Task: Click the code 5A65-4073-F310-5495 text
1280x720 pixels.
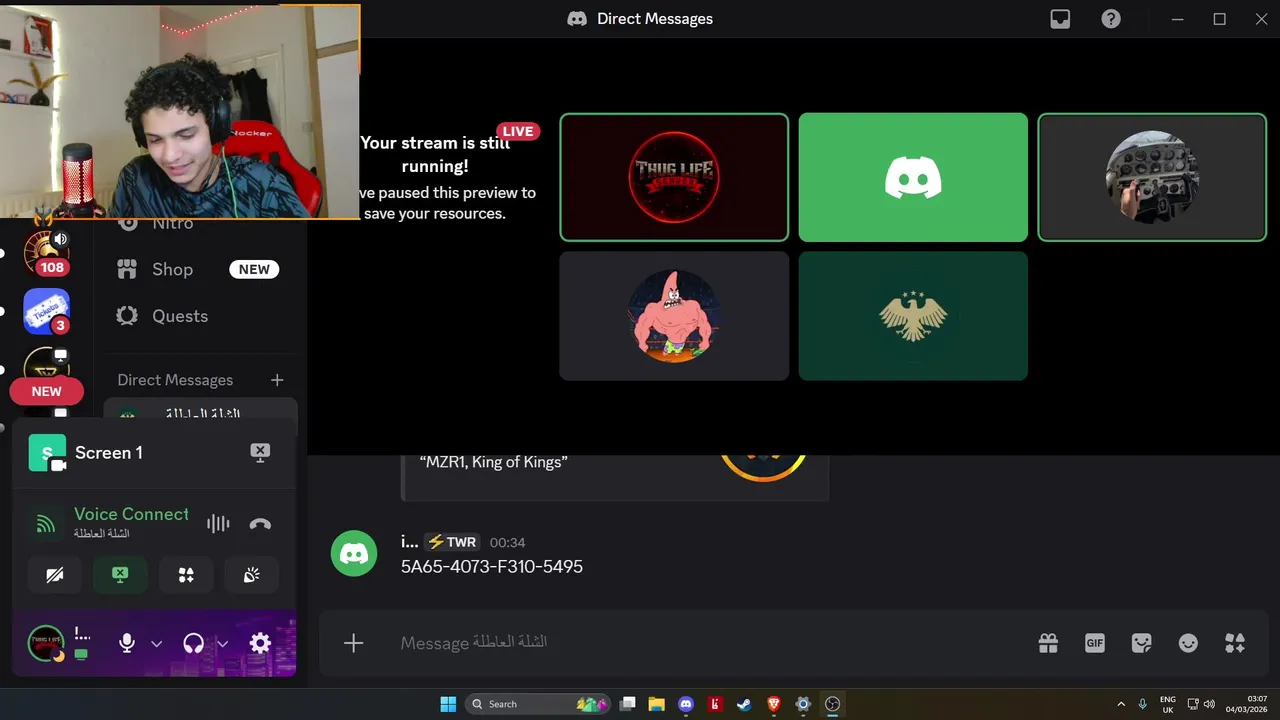Action: tap(492, 566)
